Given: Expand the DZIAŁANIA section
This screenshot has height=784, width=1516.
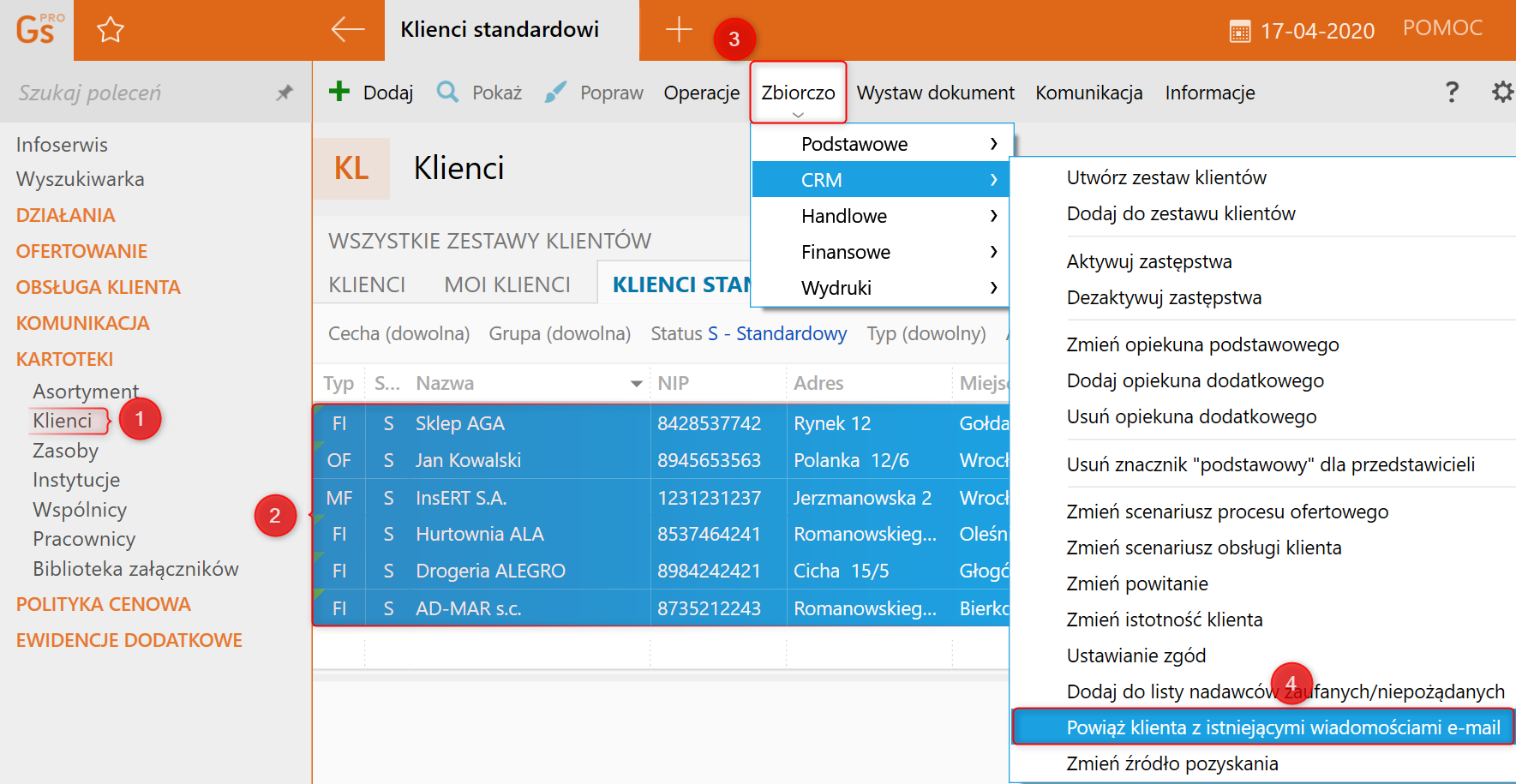Looking at the screenshot, I should click(65, 215).
